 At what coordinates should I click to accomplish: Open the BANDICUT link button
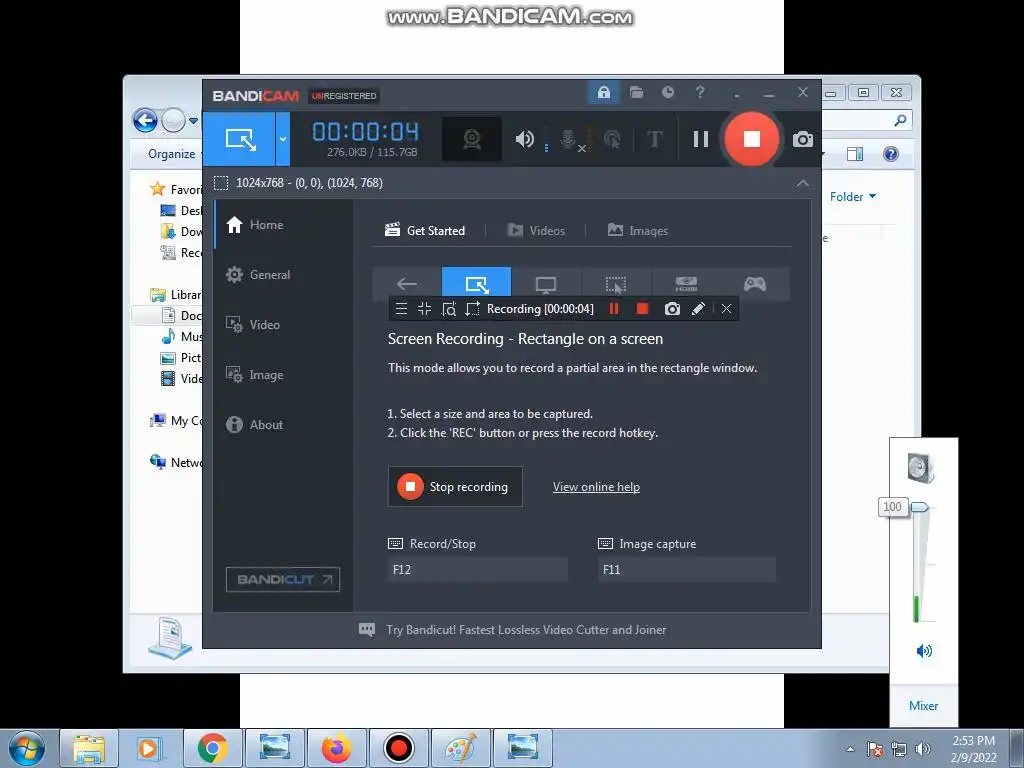(283, 579)
